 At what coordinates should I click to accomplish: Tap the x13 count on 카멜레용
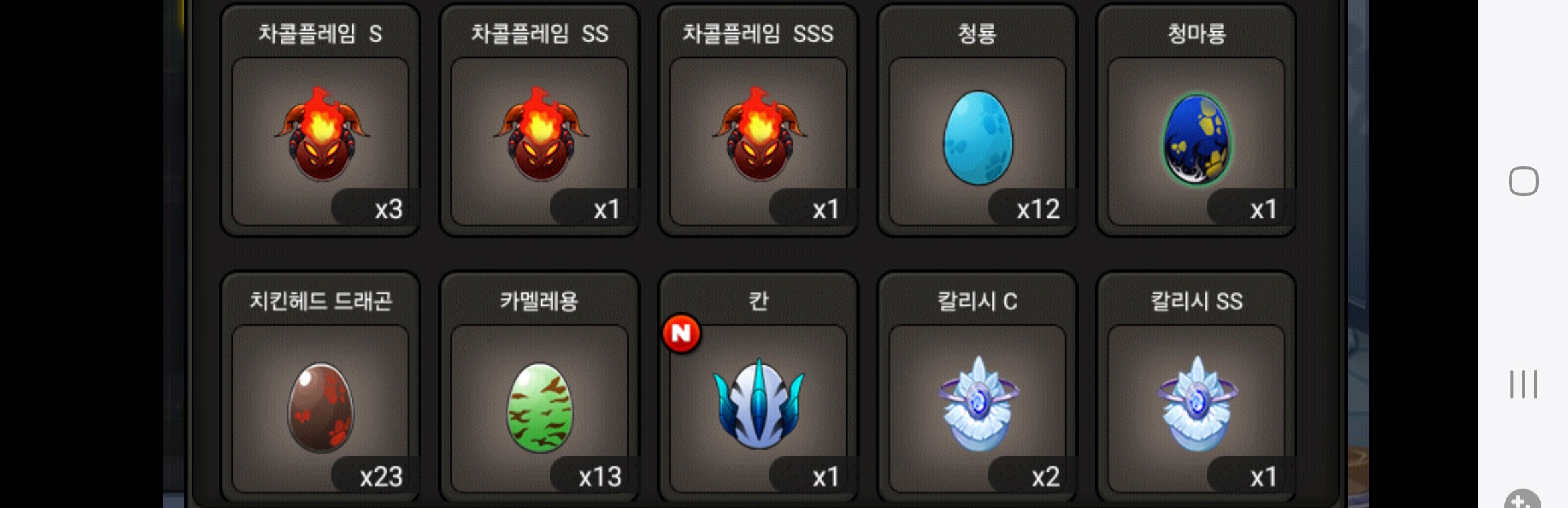[600, 477]
